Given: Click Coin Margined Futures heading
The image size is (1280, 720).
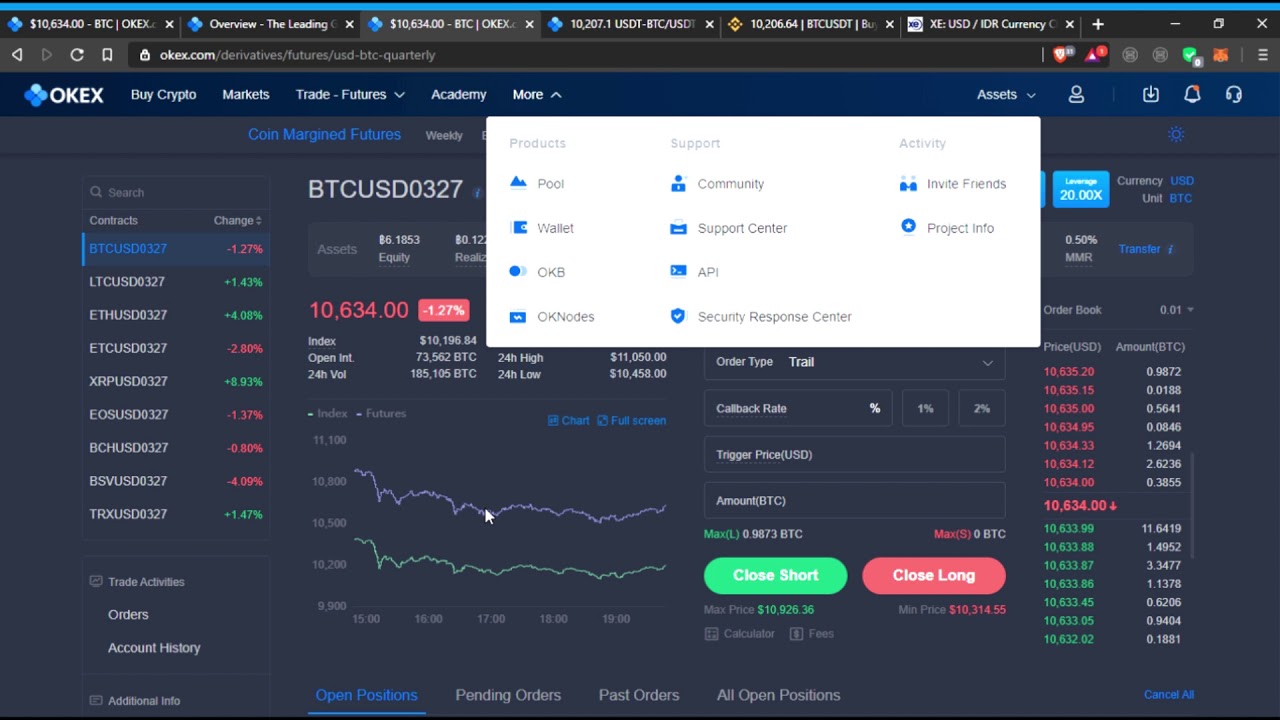Looking at the screenshot, I should (x=324, y=134).
